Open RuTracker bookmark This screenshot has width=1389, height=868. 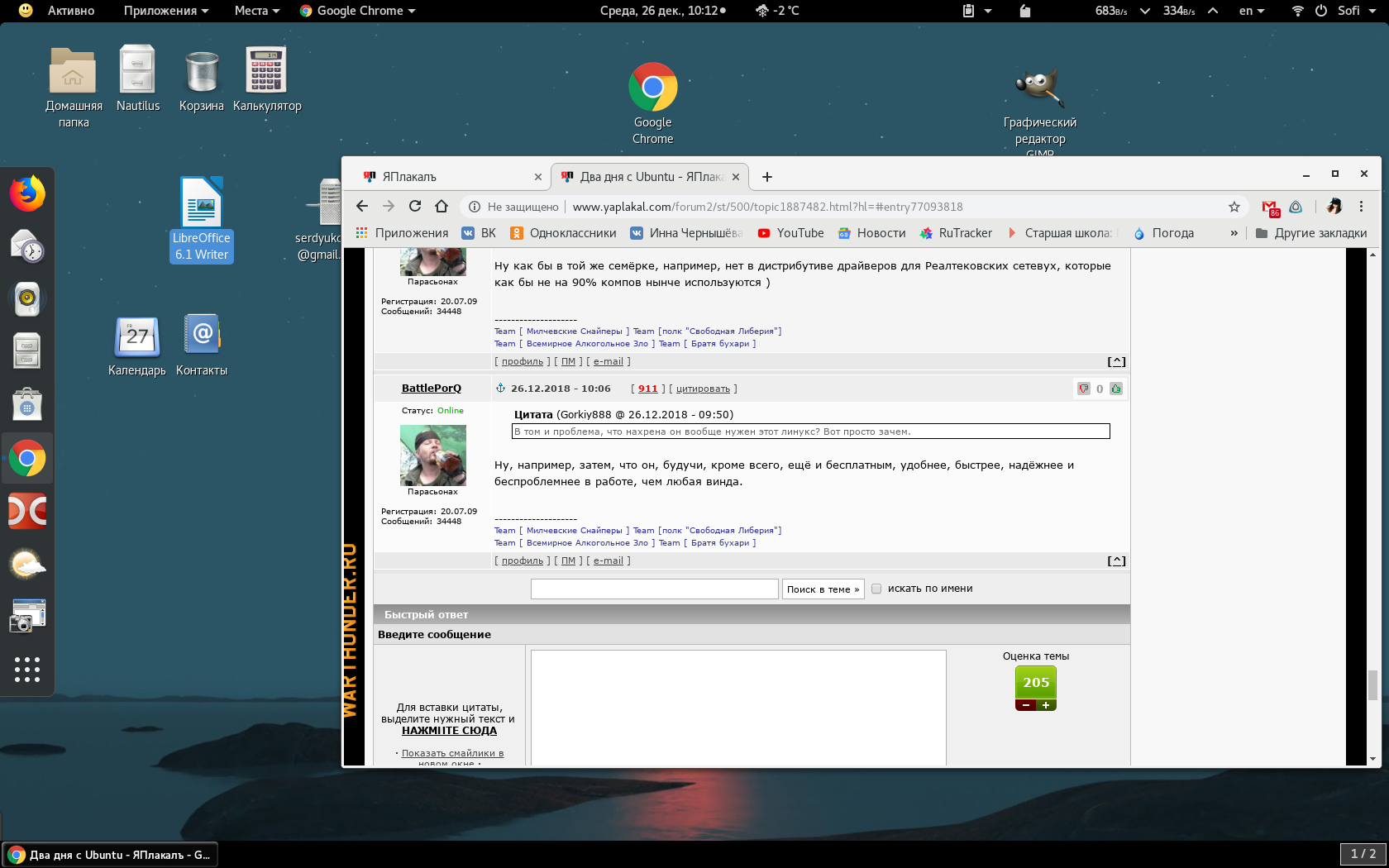(x=956, y=233)
